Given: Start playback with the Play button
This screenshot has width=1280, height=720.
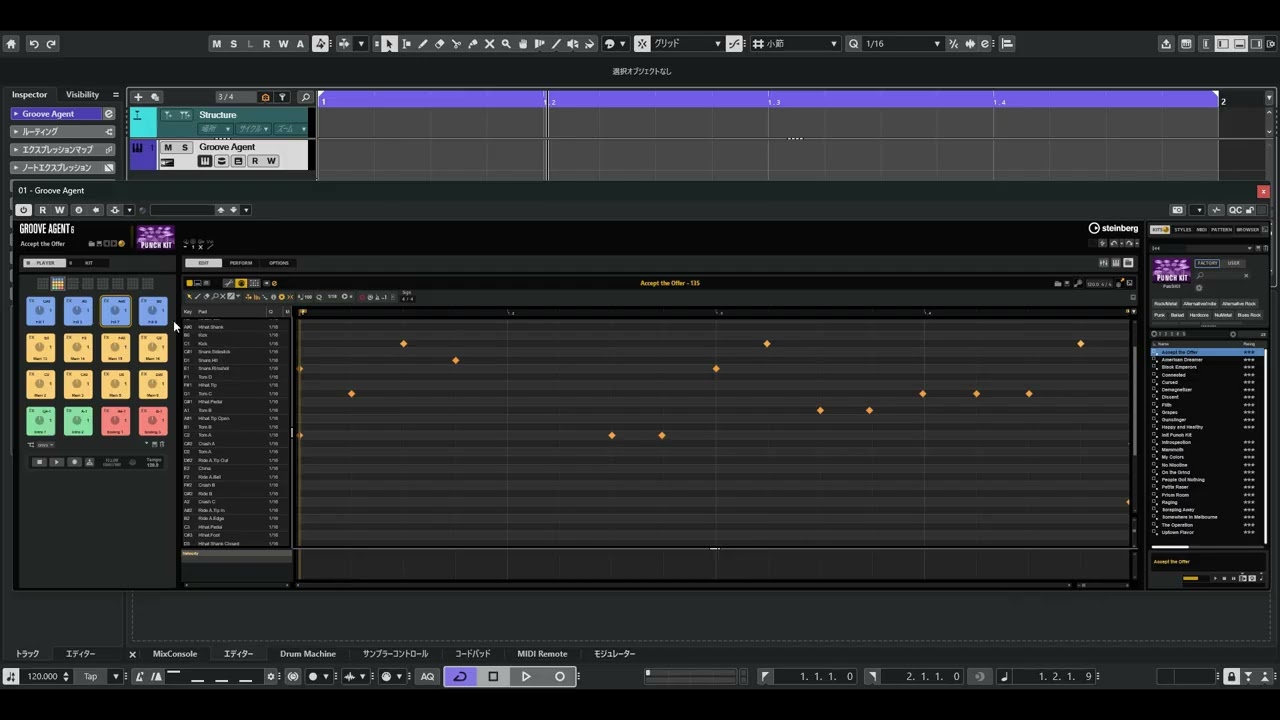Looking at the screenshot, I should [x=526, y=677].
